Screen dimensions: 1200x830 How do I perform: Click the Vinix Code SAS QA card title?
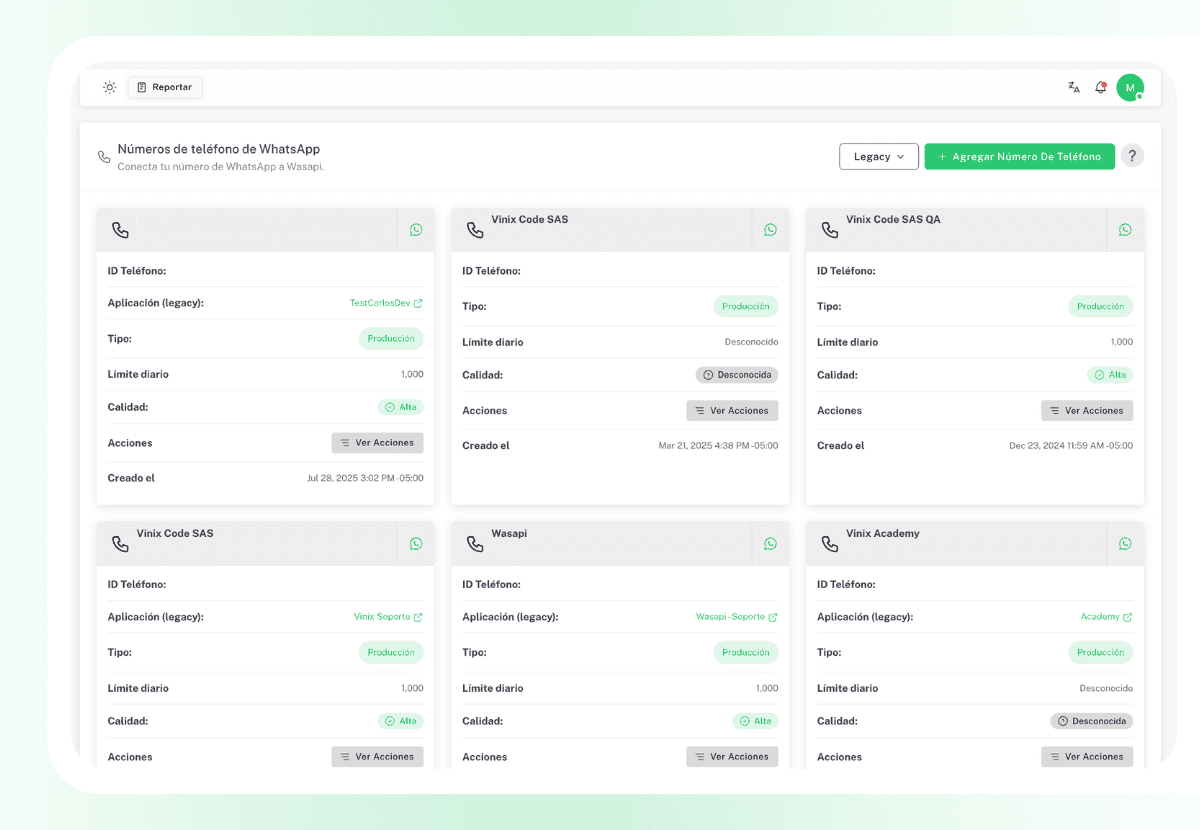point(893,219)
